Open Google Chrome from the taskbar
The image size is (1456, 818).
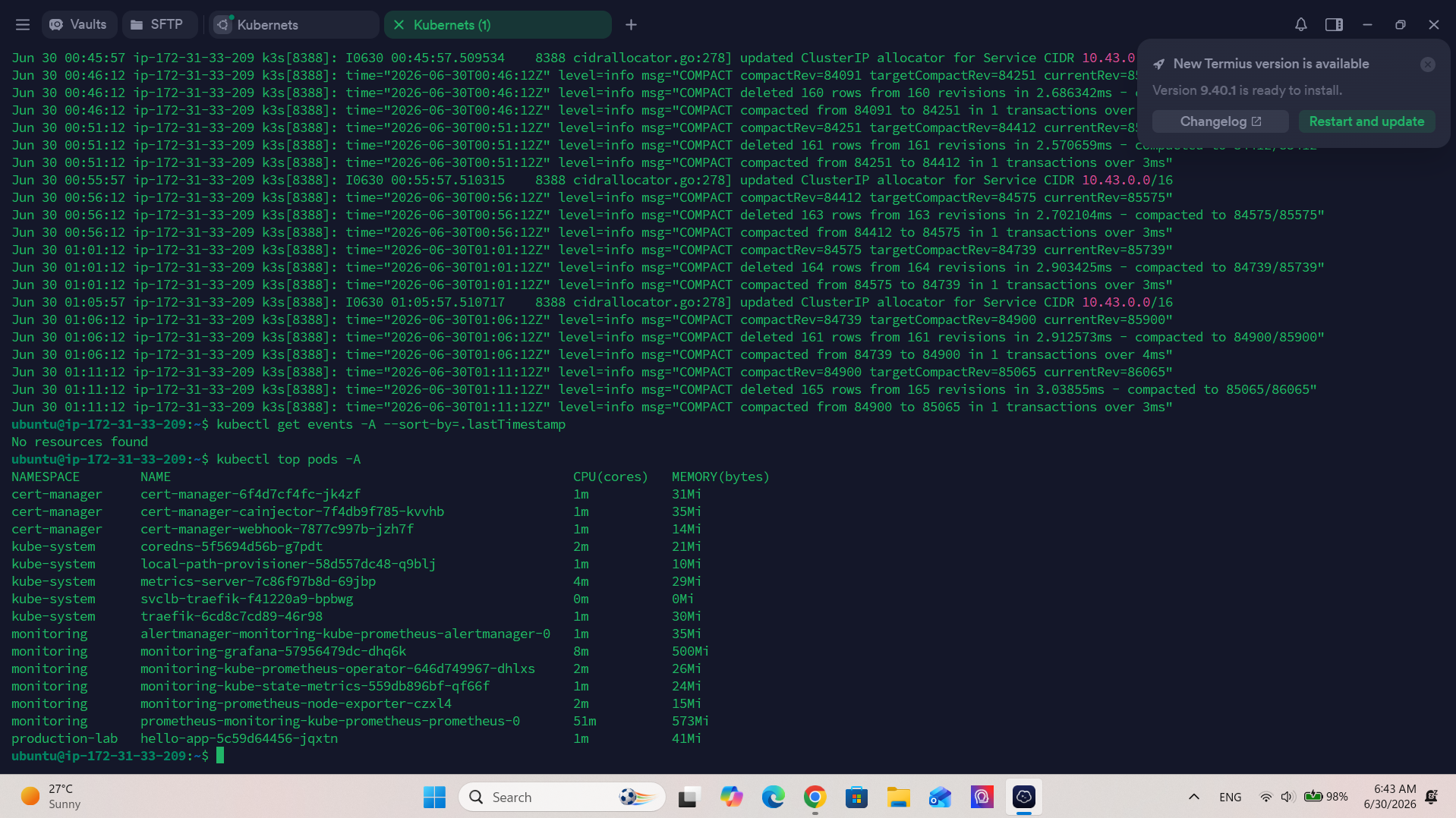pos(815,797)
